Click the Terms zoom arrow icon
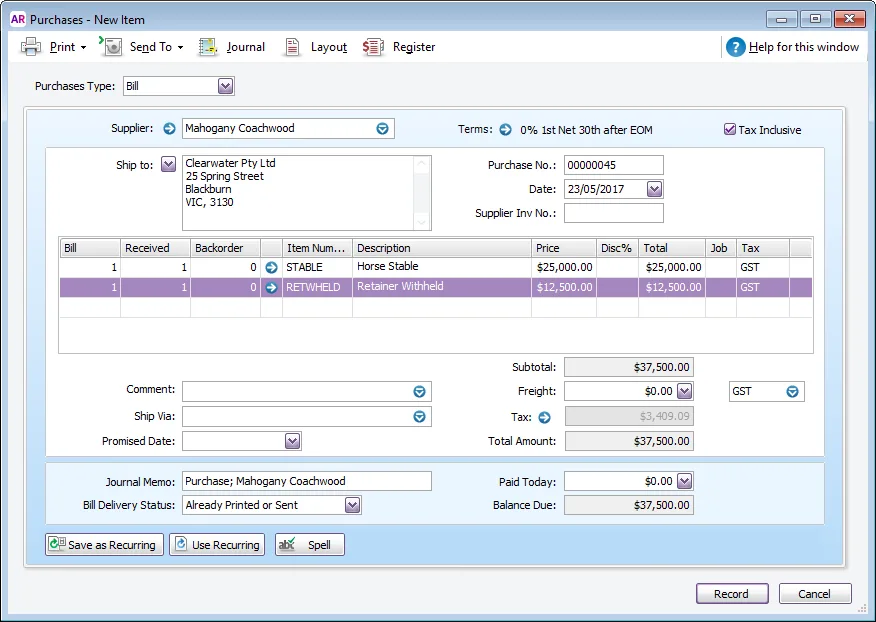876x622 pixels. (505, 130)
